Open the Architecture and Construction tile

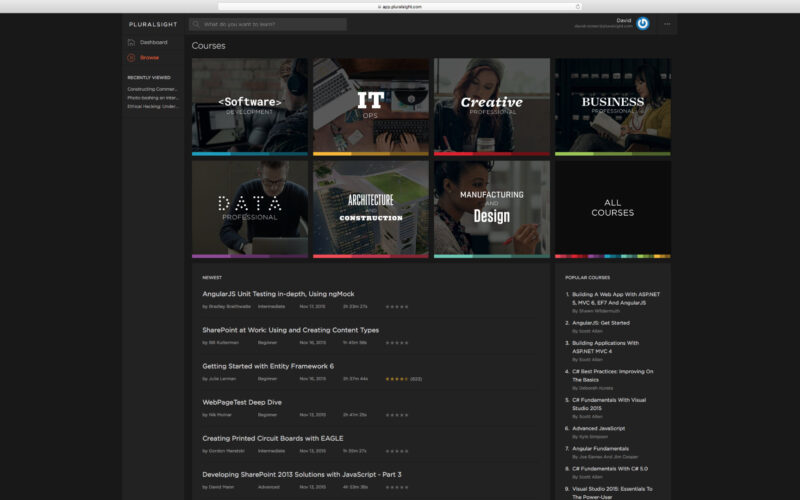click(371, 209)
